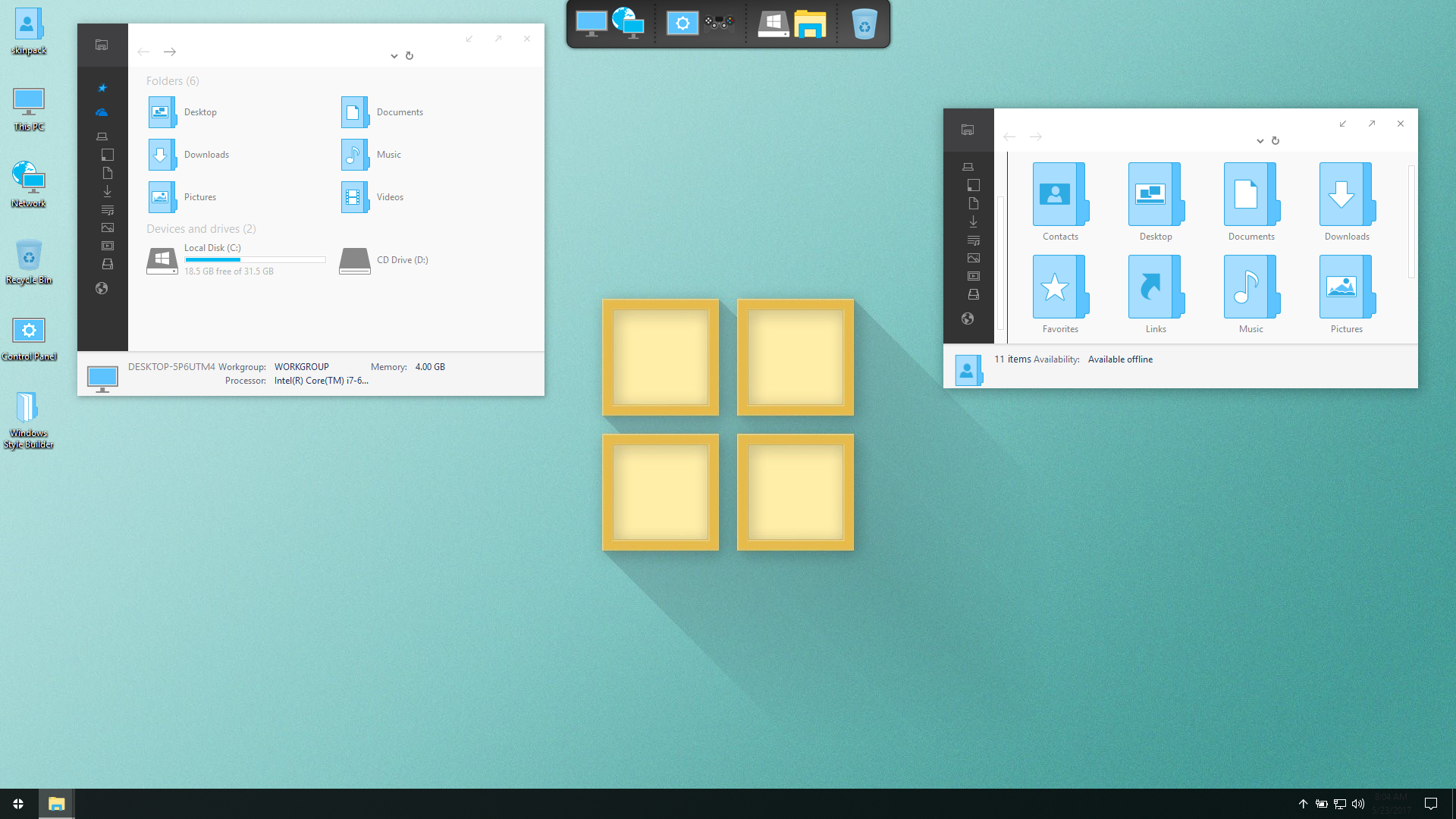1456x819 pixels.
Task: Click the Recycle Bin icon in the dock
Action: (x=864, y=24)
